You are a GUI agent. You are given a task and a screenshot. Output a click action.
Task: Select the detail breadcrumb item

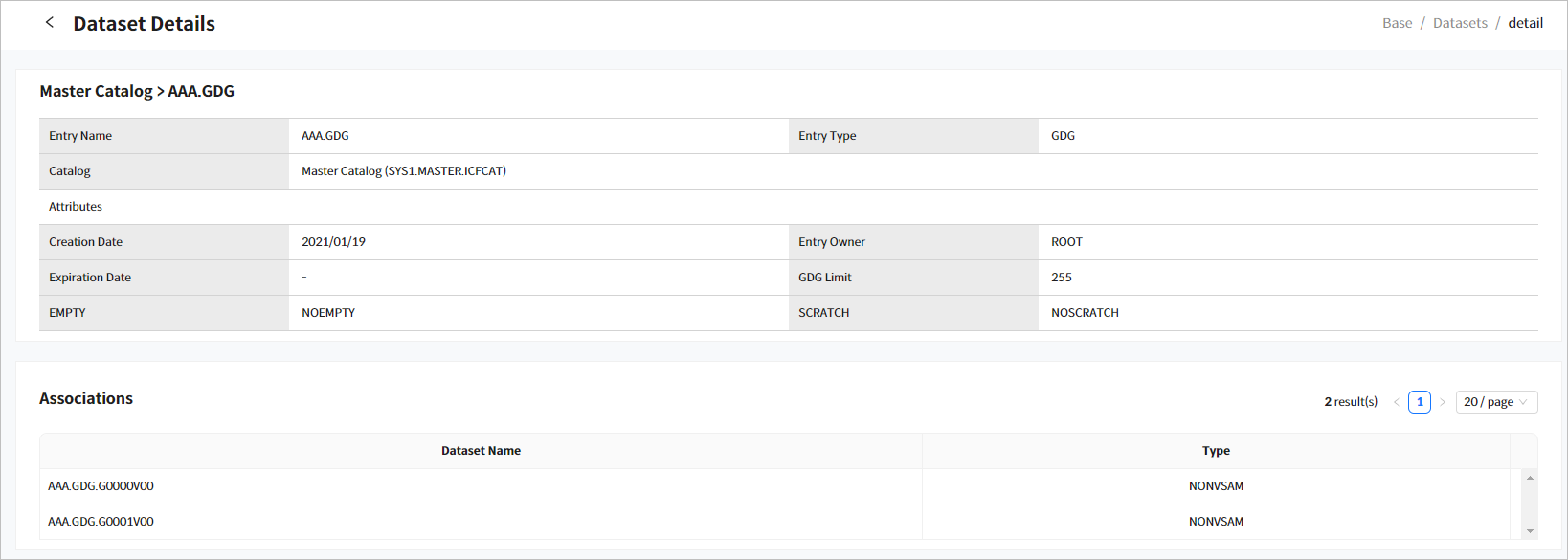point(1525,23)
